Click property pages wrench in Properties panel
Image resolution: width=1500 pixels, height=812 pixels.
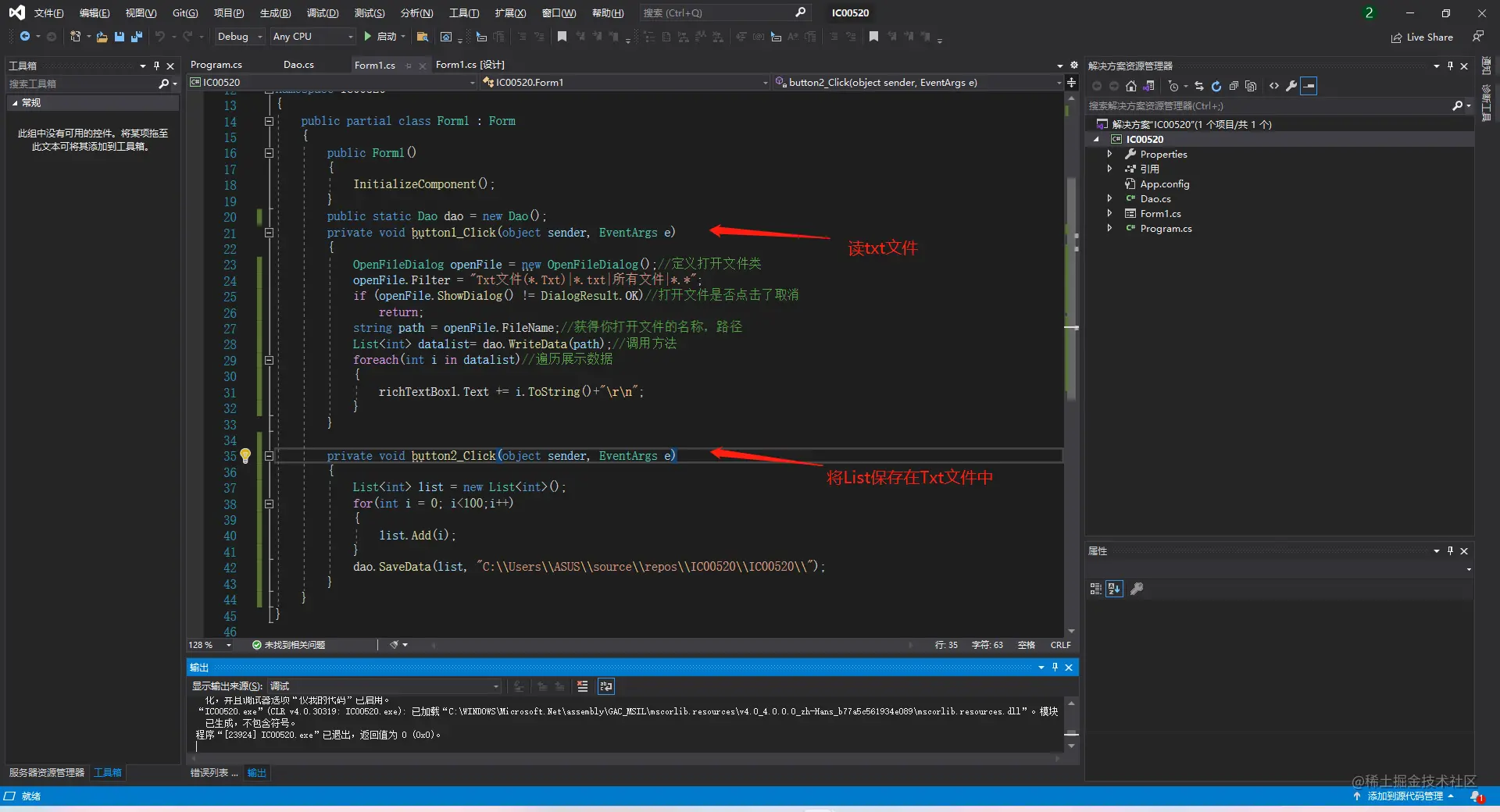tap(1137, 589)
